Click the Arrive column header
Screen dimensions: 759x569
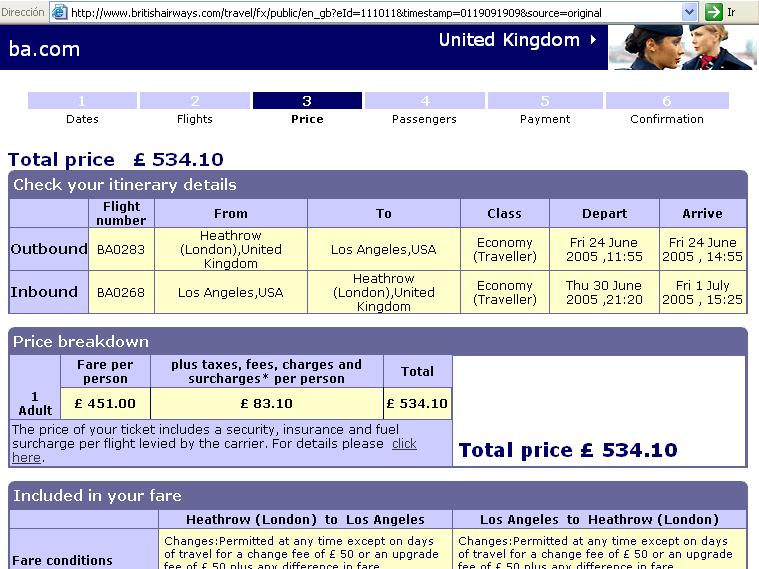[x=702, y=213]
